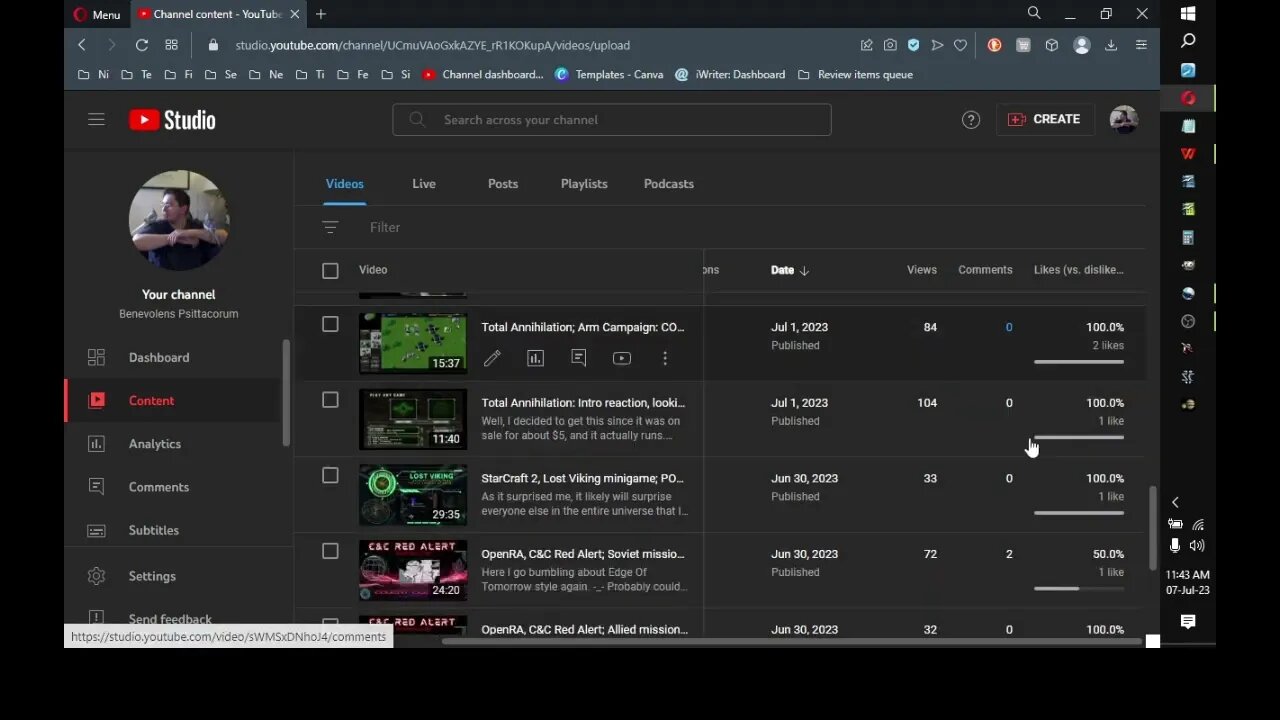
Task: Open the Se bookmarks folder
Action: 220,74
